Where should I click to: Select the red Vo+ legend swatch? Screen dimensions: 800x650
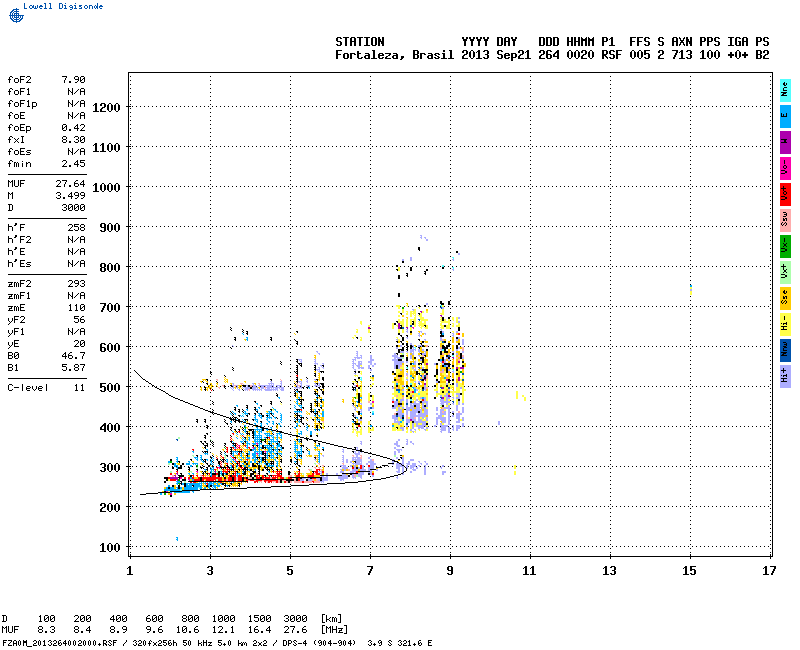pos(785,194)
